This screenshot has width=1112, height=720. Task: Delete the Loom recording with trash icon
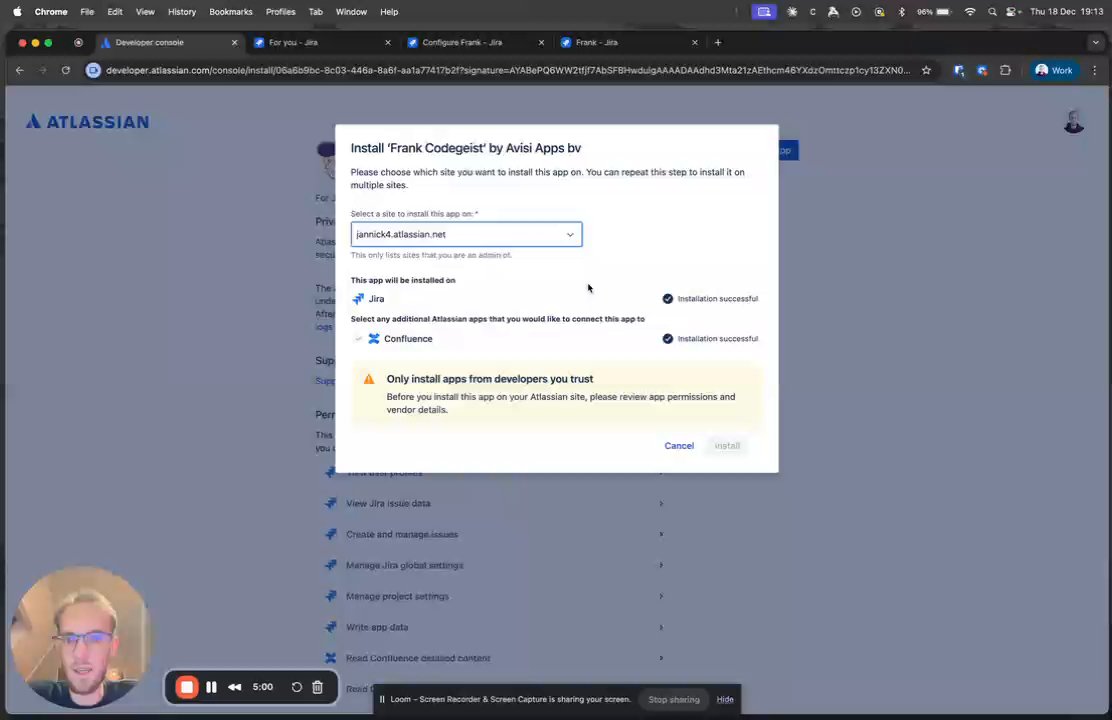click(x=318, y=687)
